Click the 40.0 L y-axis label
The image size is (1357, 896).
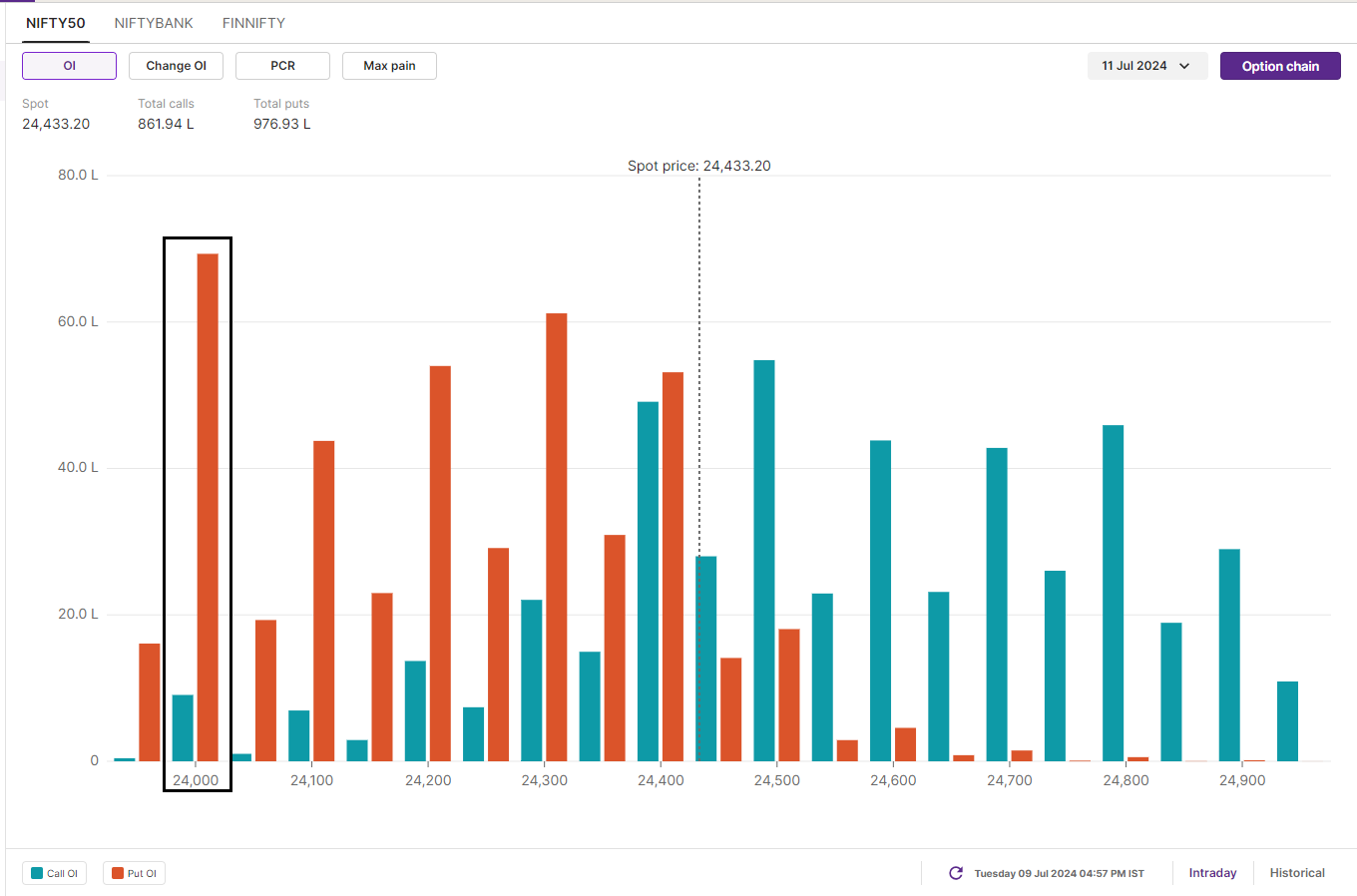coord(78,467)
